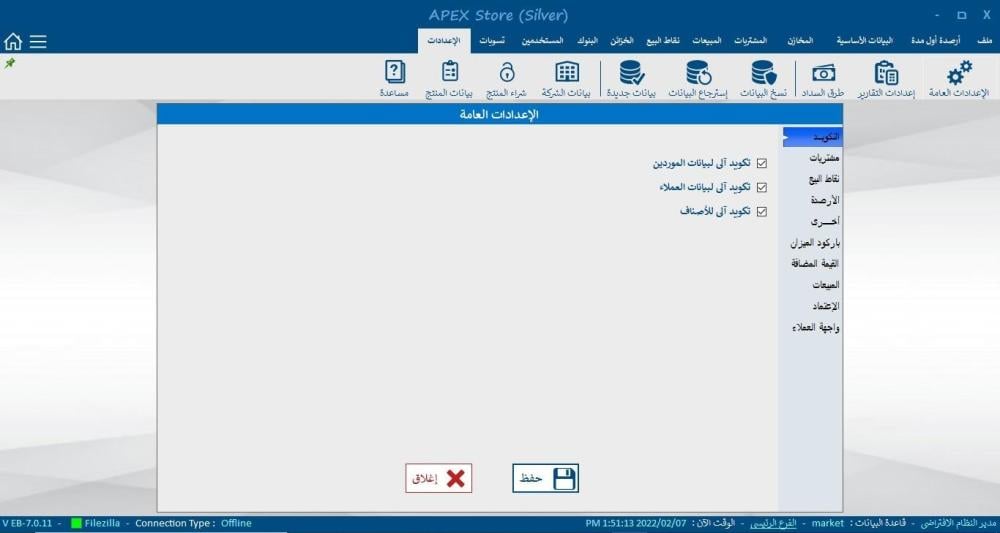This screenshot has height=533, width=1000.
Task: Click the home icon in title bar
Action: coord(13,42)
